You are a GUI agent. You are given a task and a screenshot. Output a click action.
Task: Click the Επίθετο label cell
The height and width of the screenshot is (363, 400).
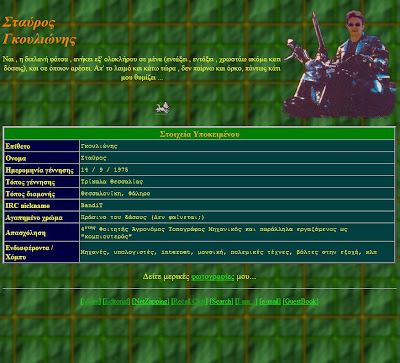point(42,146)
